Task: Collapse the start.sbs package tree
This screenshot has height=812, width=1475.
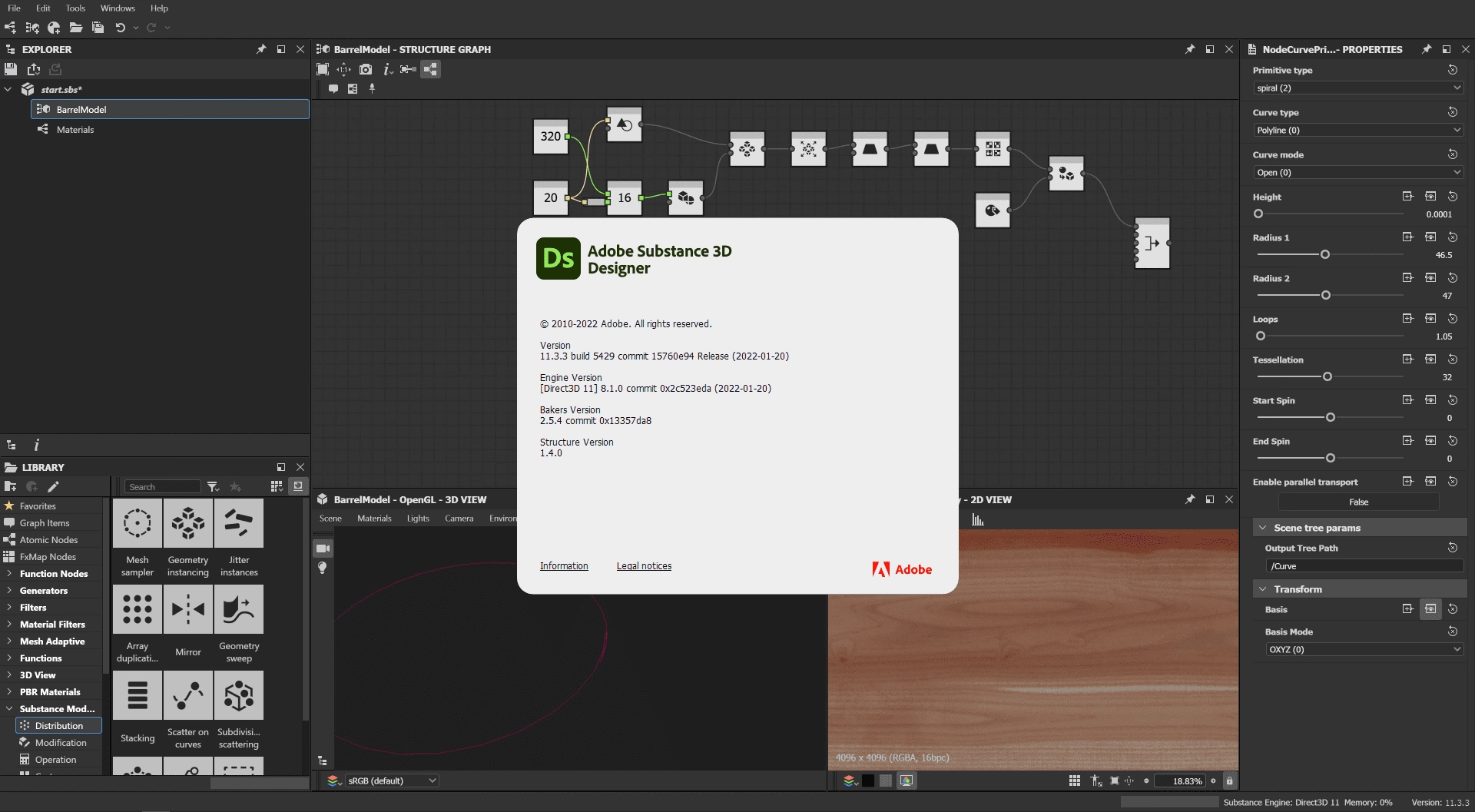Action: coord(8,89)
